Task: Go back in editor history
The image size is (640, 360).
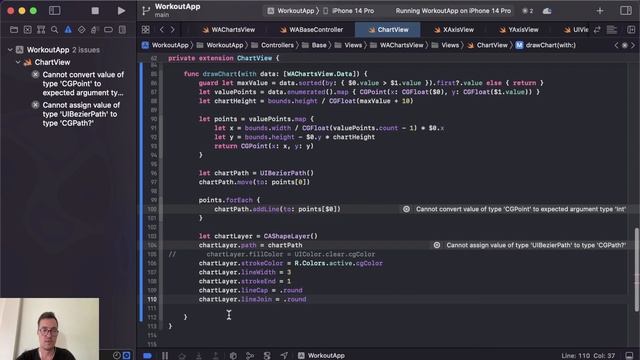Action: point(162,29)
